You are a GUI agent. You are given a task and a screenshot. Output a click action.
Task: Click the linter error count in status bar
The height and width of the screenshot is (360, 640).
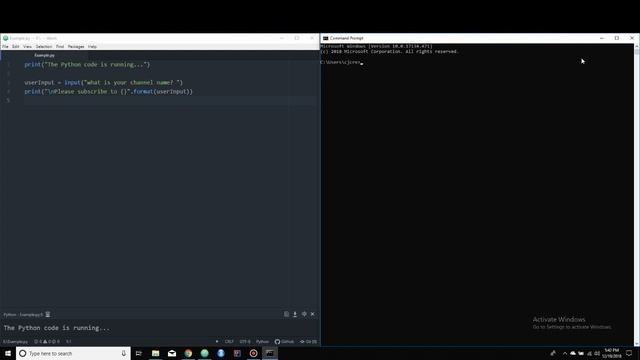(38, 342)
